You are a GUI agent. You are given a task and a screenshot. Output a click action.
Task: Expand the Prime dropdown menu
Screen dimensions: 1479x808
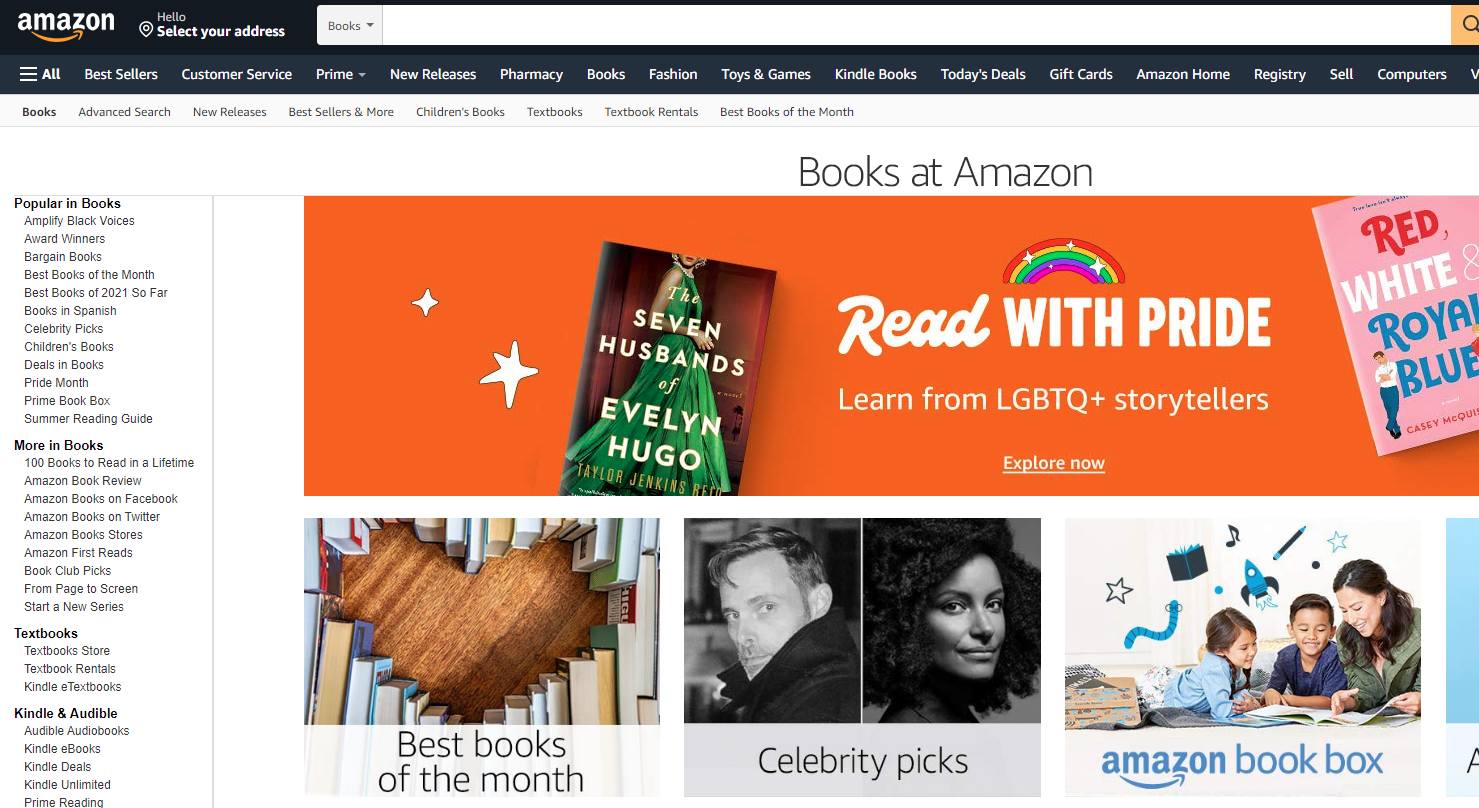pyautogui.click(x=341, y=74)
